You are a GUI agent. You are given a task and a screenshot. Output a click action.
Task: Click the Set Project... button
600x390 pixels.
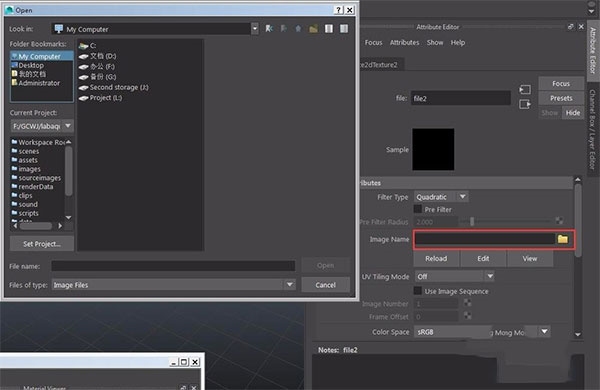click(x=42, y=244)
